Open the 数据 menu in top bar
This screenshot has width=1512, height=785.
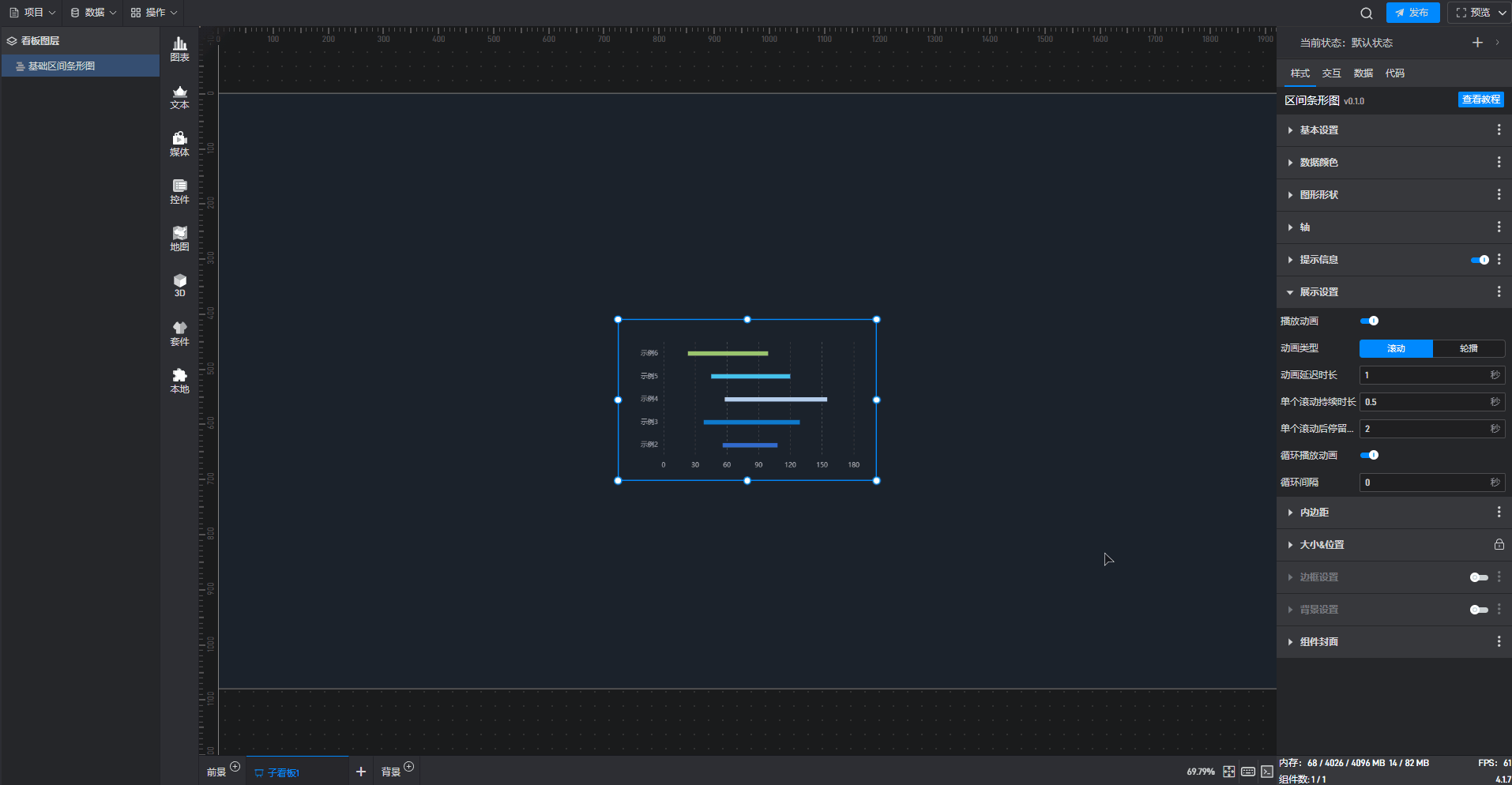93,13
